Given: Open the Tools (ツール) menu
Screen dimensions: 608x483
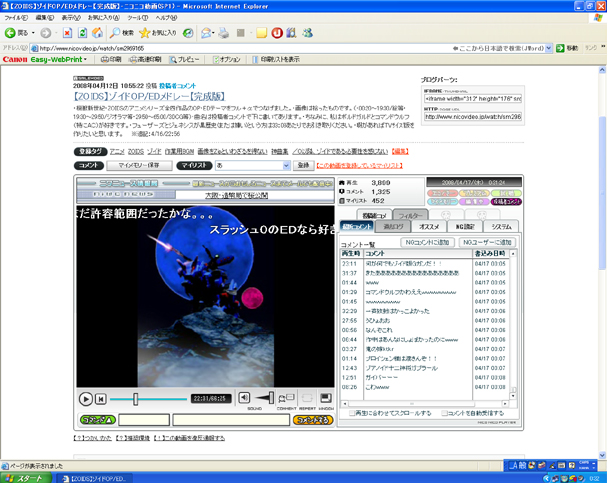Looking at the screenshot, I should tap(138, 18).
